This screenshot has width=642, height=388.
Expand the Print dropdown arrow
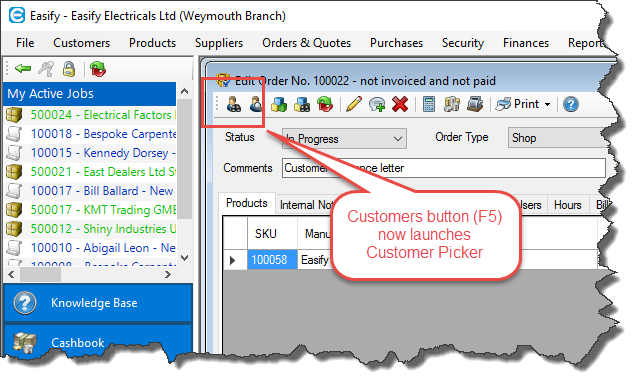(547, 105)
